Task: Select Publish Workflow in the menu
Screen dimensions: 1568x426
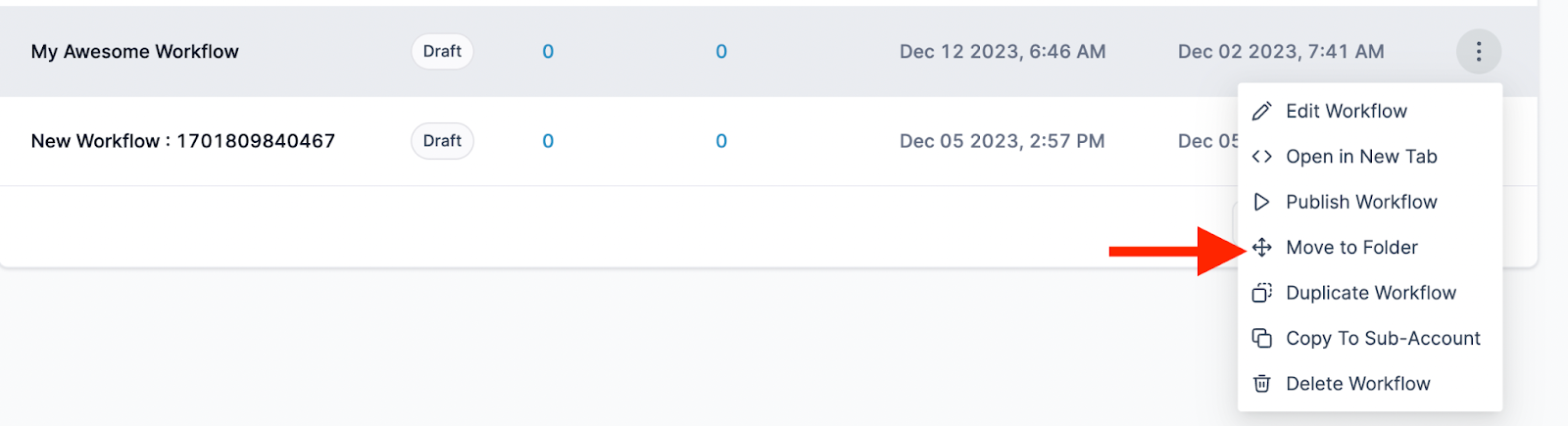Action: 1361,202
